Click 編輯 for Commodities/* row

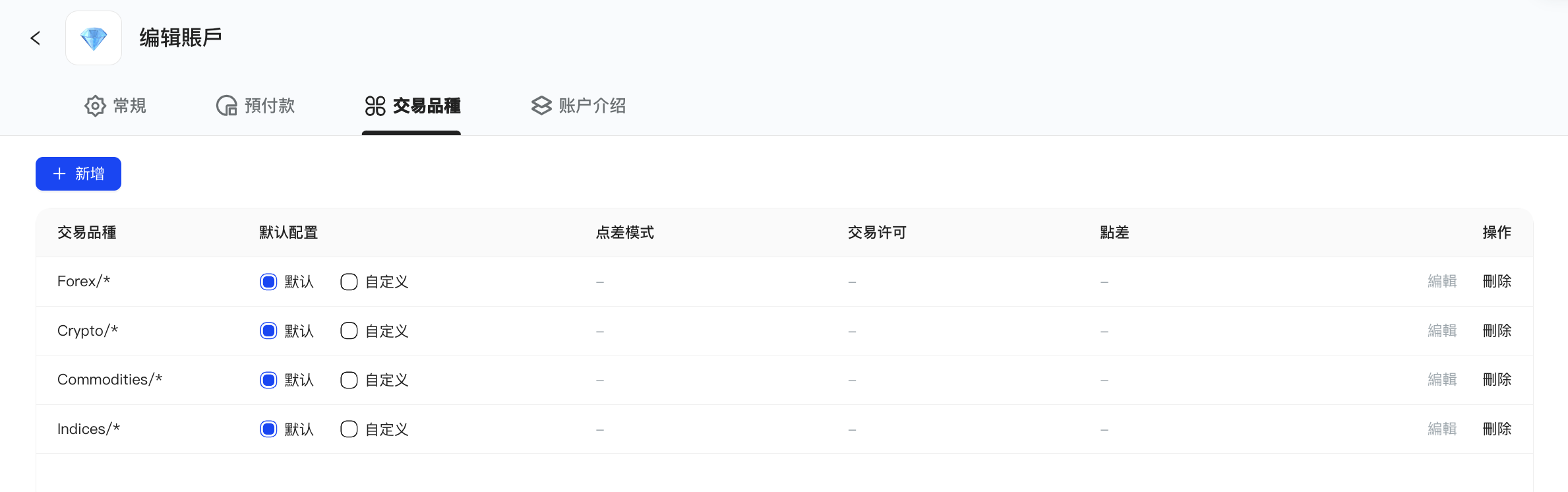coord(1442,380)
